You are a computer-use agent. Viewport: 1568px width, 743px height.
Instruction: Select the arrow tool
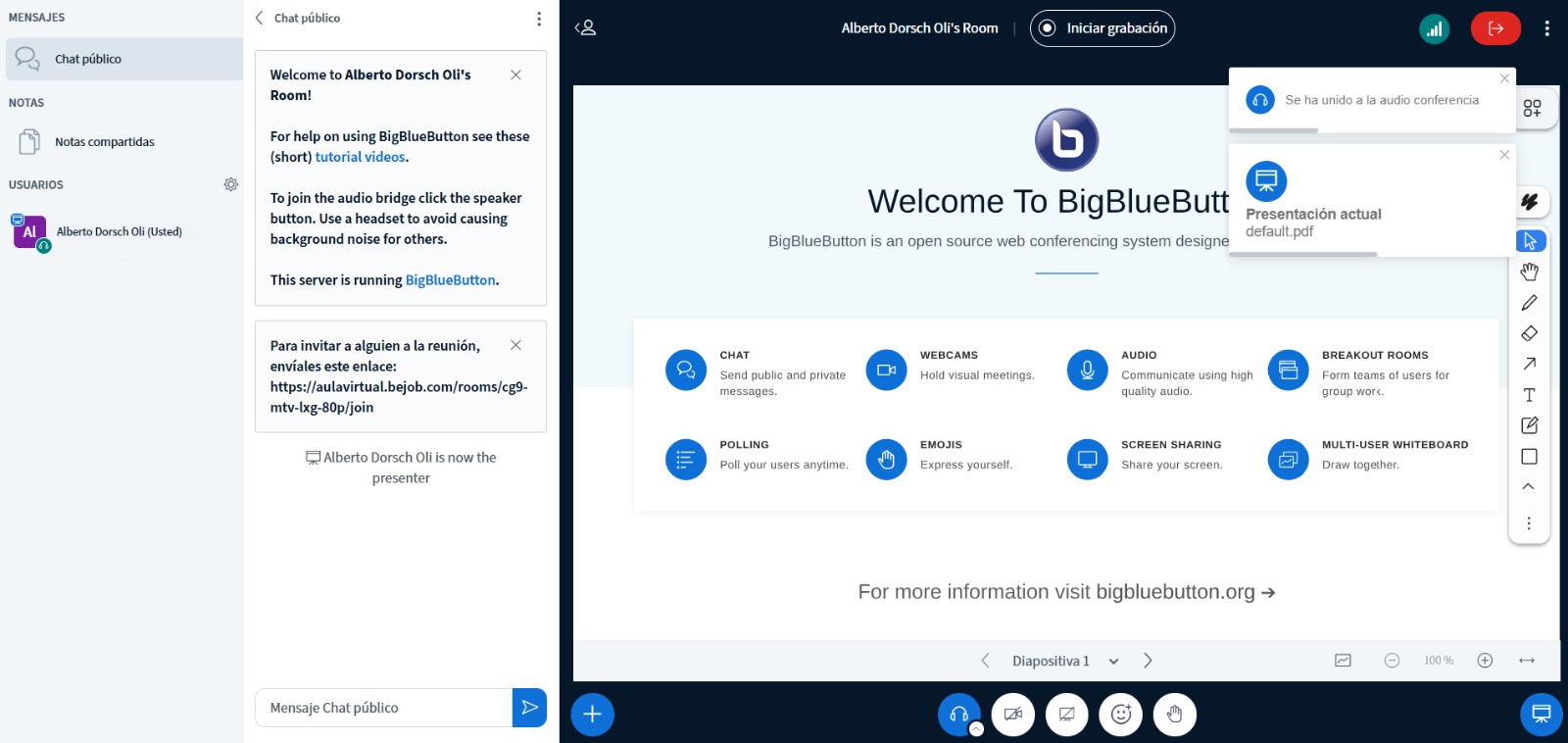[x=1530, y=364]
